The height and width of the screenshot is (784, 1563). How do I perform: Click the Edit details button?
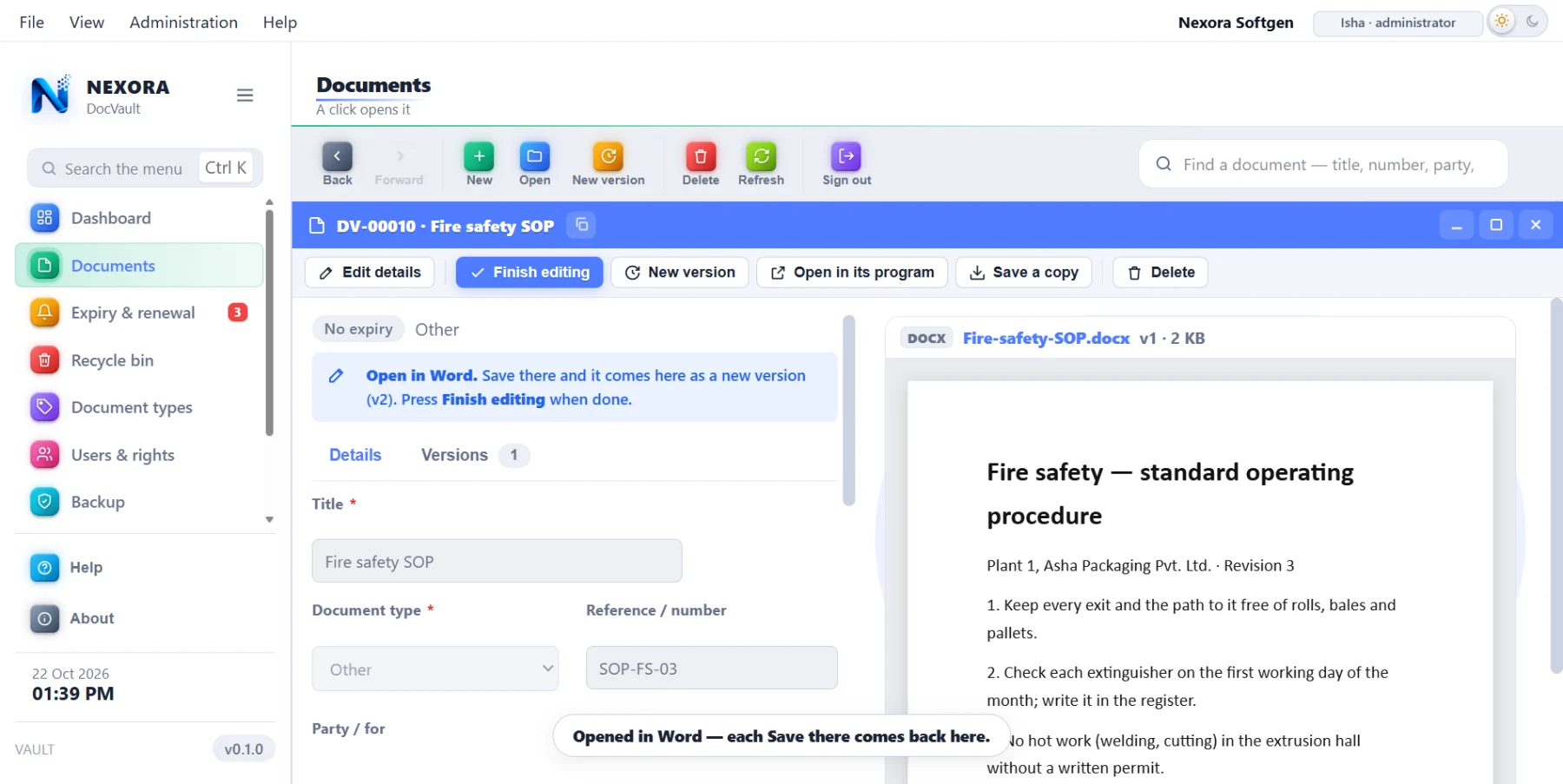[369, 273]
